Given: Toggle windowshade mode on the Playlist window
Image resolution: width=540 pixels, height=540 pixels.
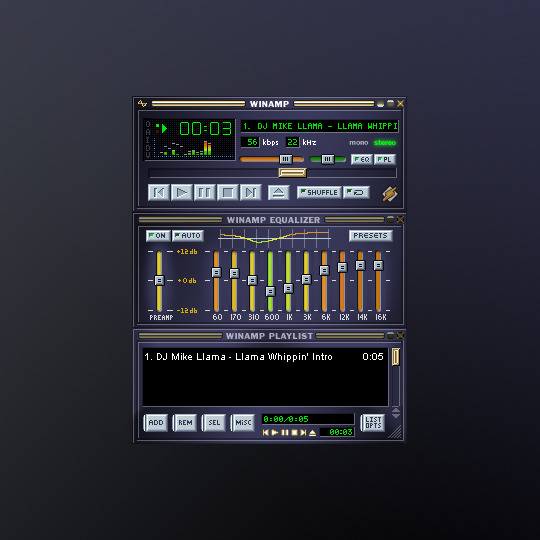Looking at the screenshot, I should coord(390,335).
